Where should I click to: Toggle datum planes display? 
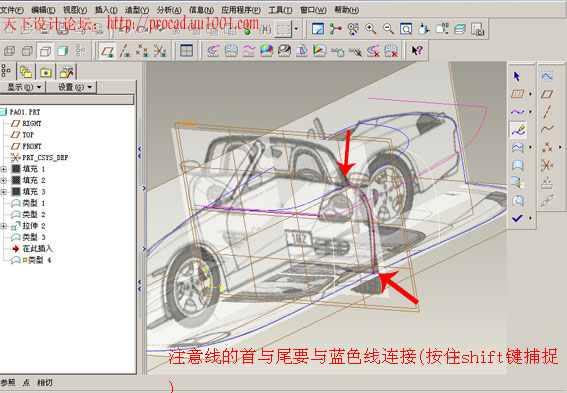(107, 51)
